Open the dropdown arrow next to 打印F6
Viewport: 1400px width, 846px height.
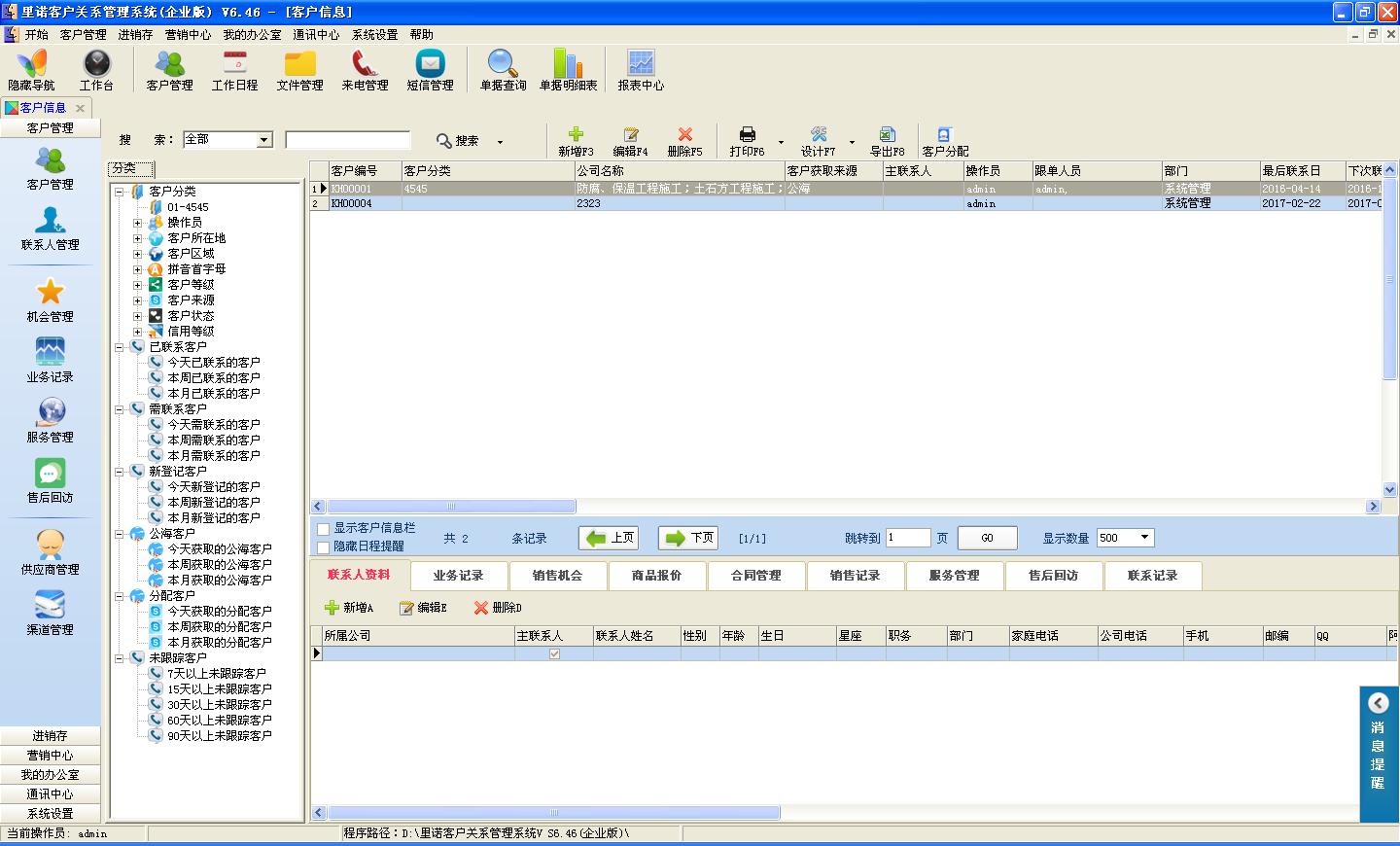(x=781, y=143)
